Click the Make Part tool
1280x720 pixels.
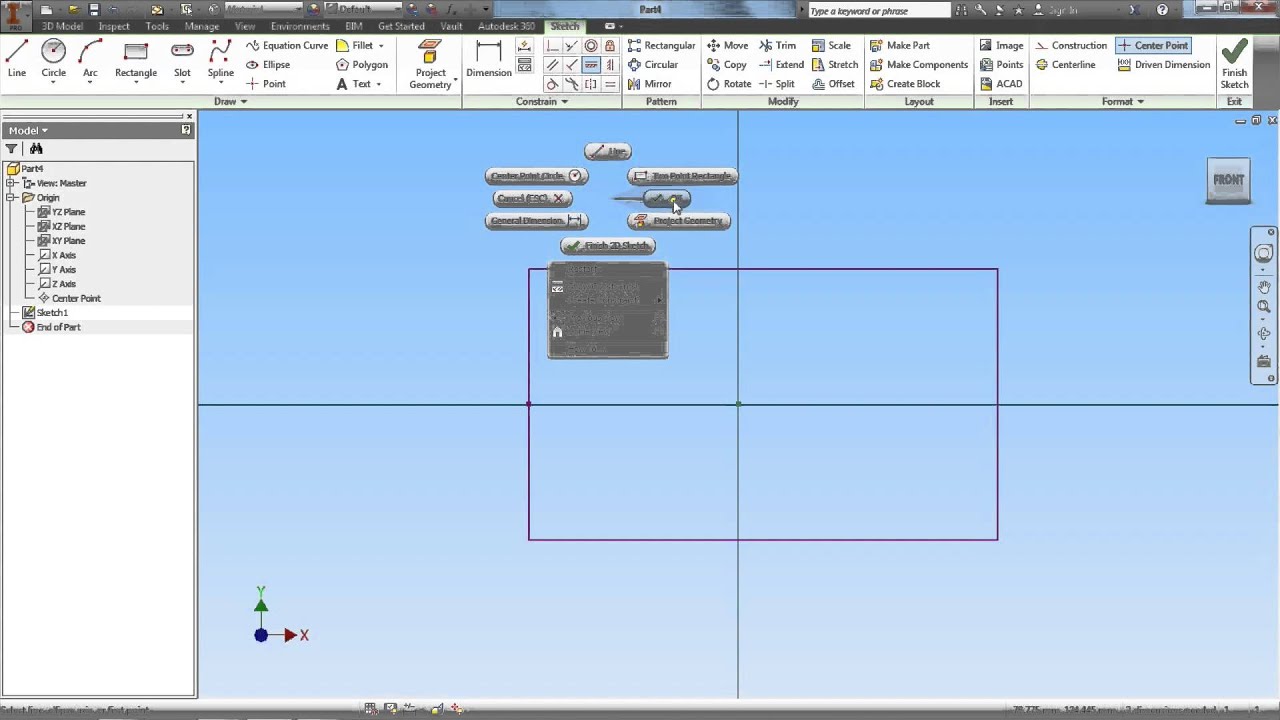[899, 45]
